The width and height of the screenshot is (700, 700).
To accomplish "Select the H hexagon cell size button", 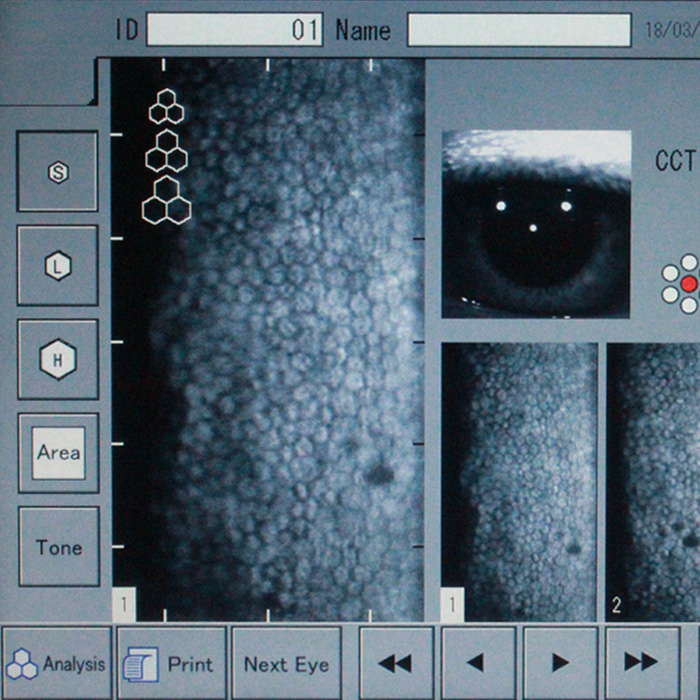I will coord(58,359).
